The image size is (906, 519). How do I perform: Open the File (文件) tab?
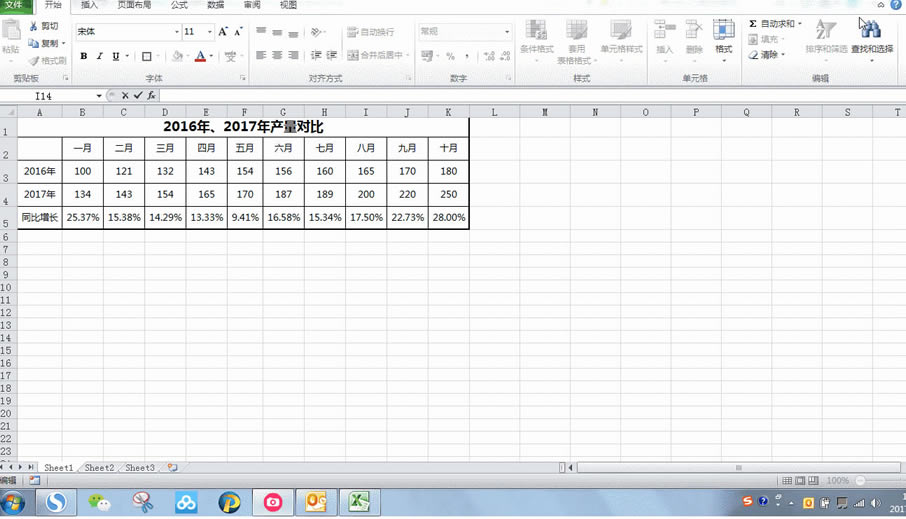(16, 5)
